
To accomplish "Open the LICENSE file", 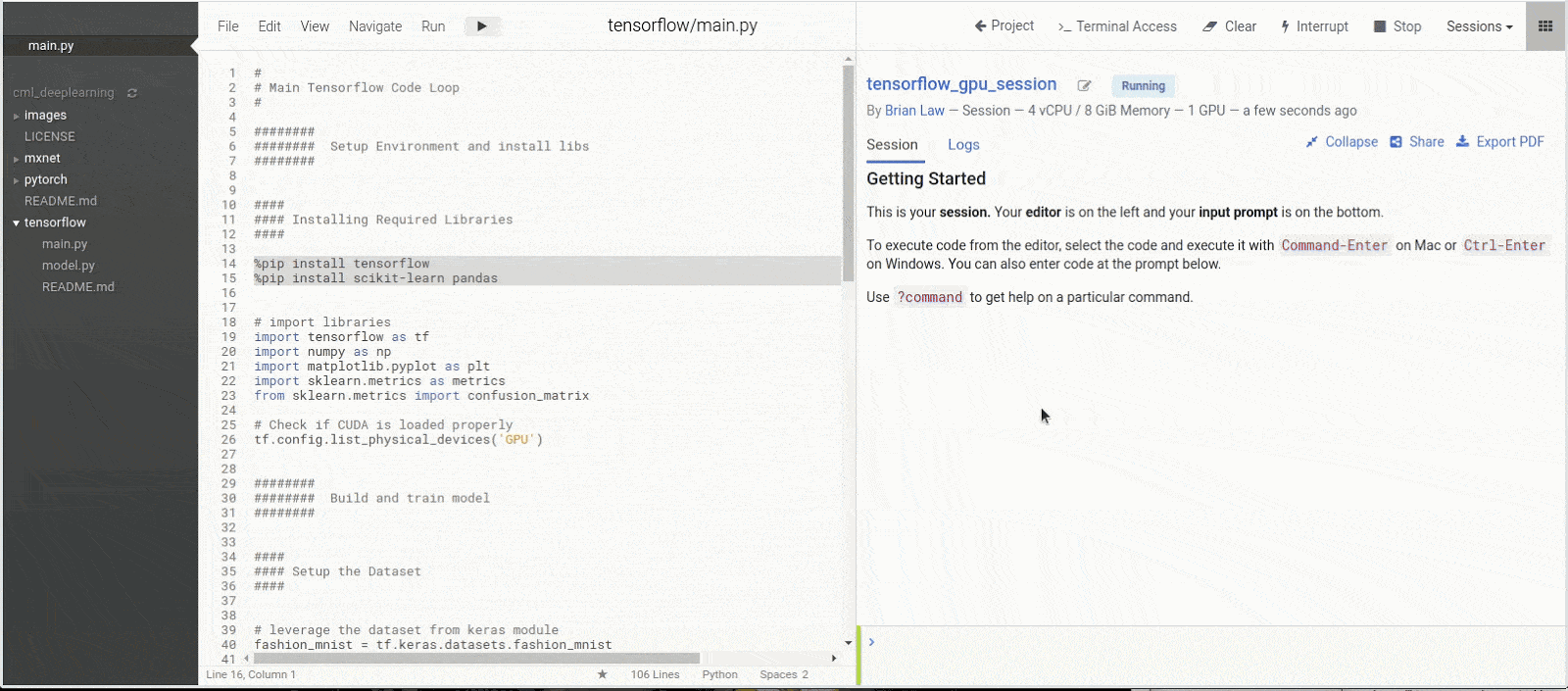I will [x=50, y=136].
